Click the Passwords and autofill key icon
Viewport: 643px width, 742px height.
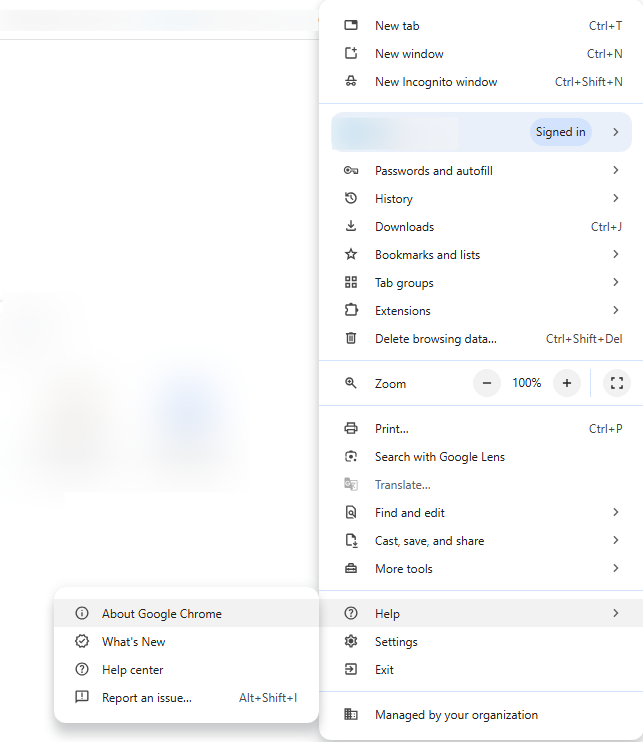coord(351,171)
